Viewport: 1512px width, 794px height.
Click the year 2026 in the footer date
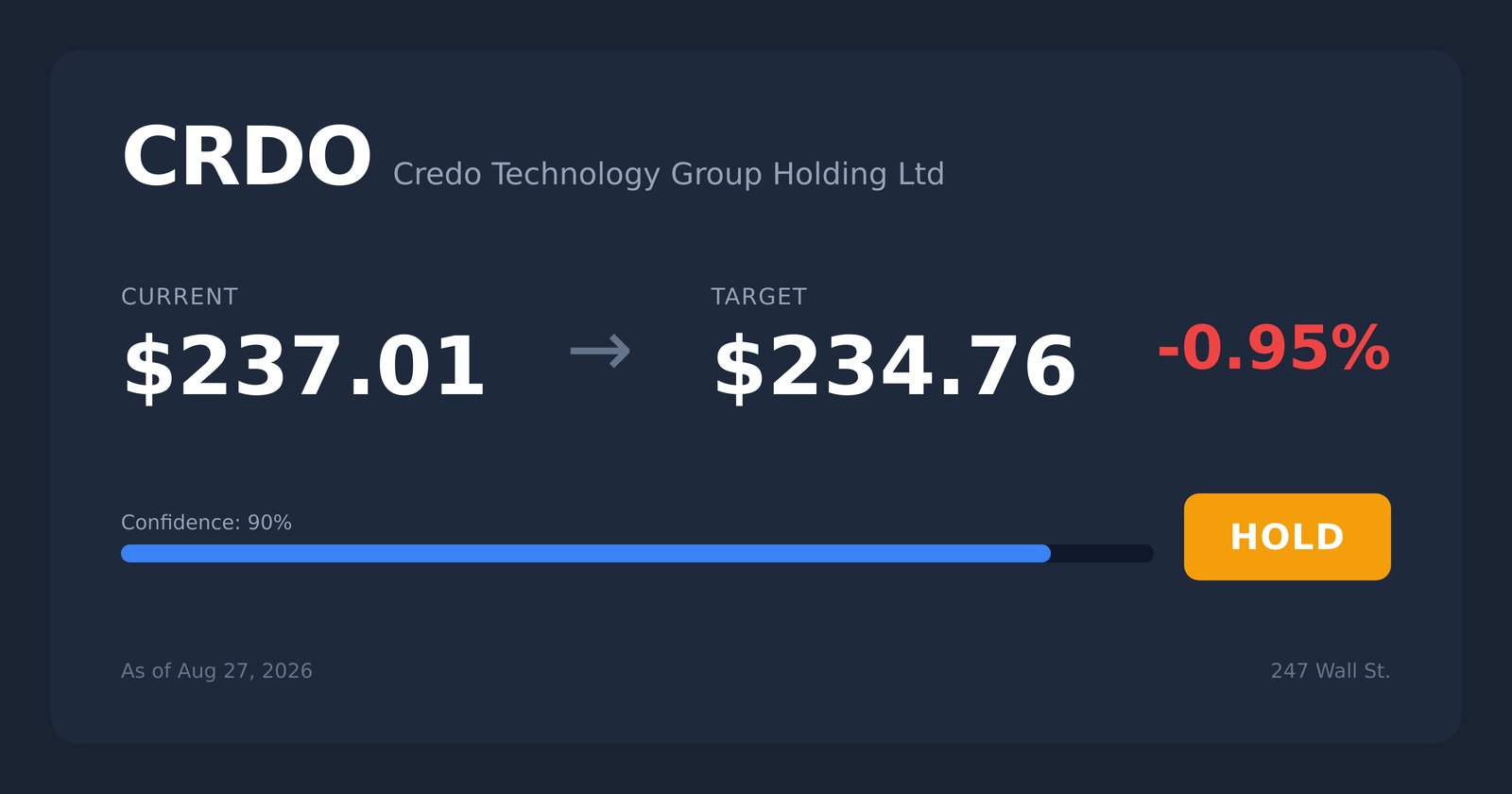pos(287,671)
